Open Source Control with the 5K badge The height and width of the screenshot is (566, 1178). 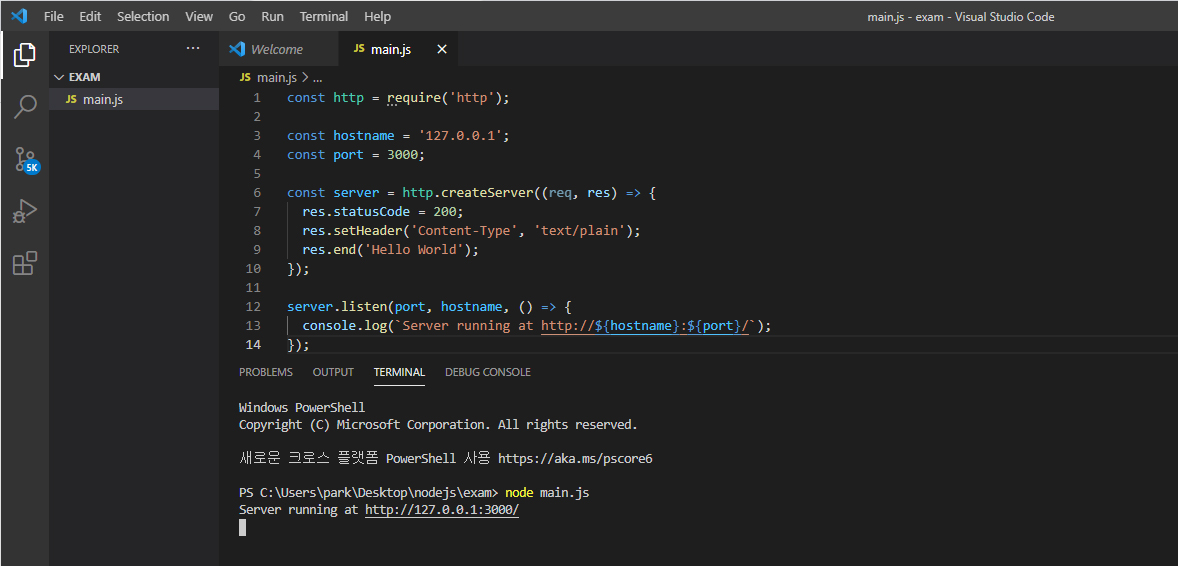coord(26,160)
